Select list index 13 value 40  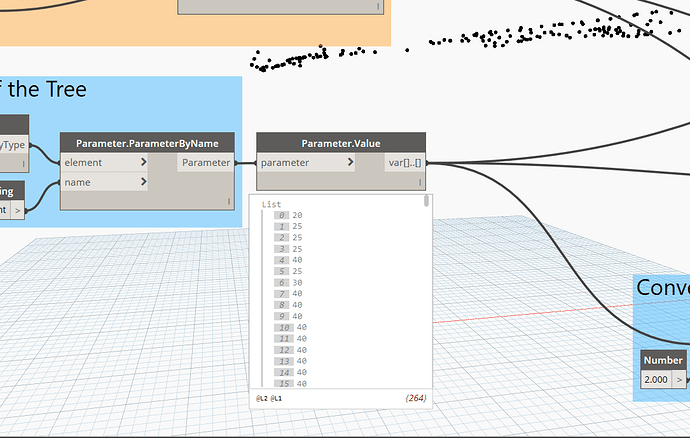point(290,361)
